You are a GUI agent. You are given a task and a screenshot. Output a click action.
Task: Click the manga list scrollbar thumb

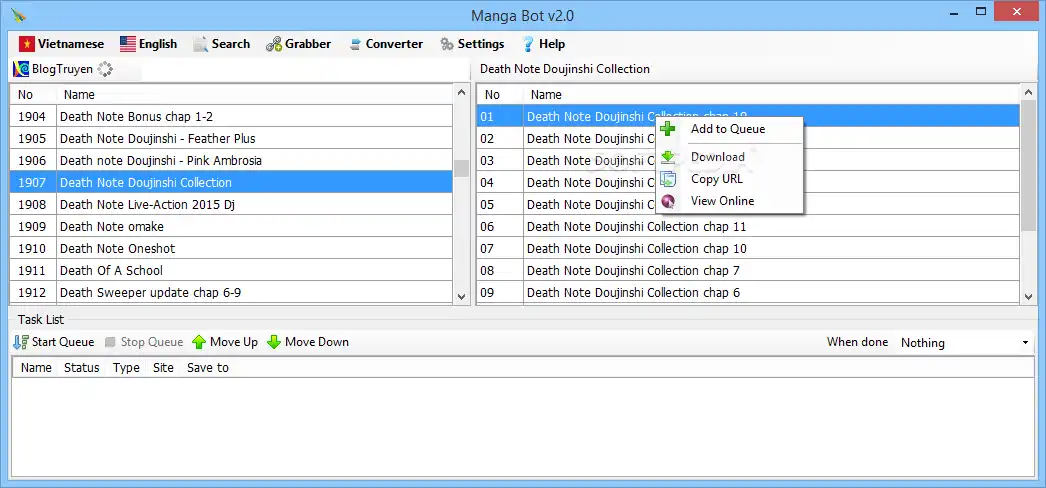[462, 168]
